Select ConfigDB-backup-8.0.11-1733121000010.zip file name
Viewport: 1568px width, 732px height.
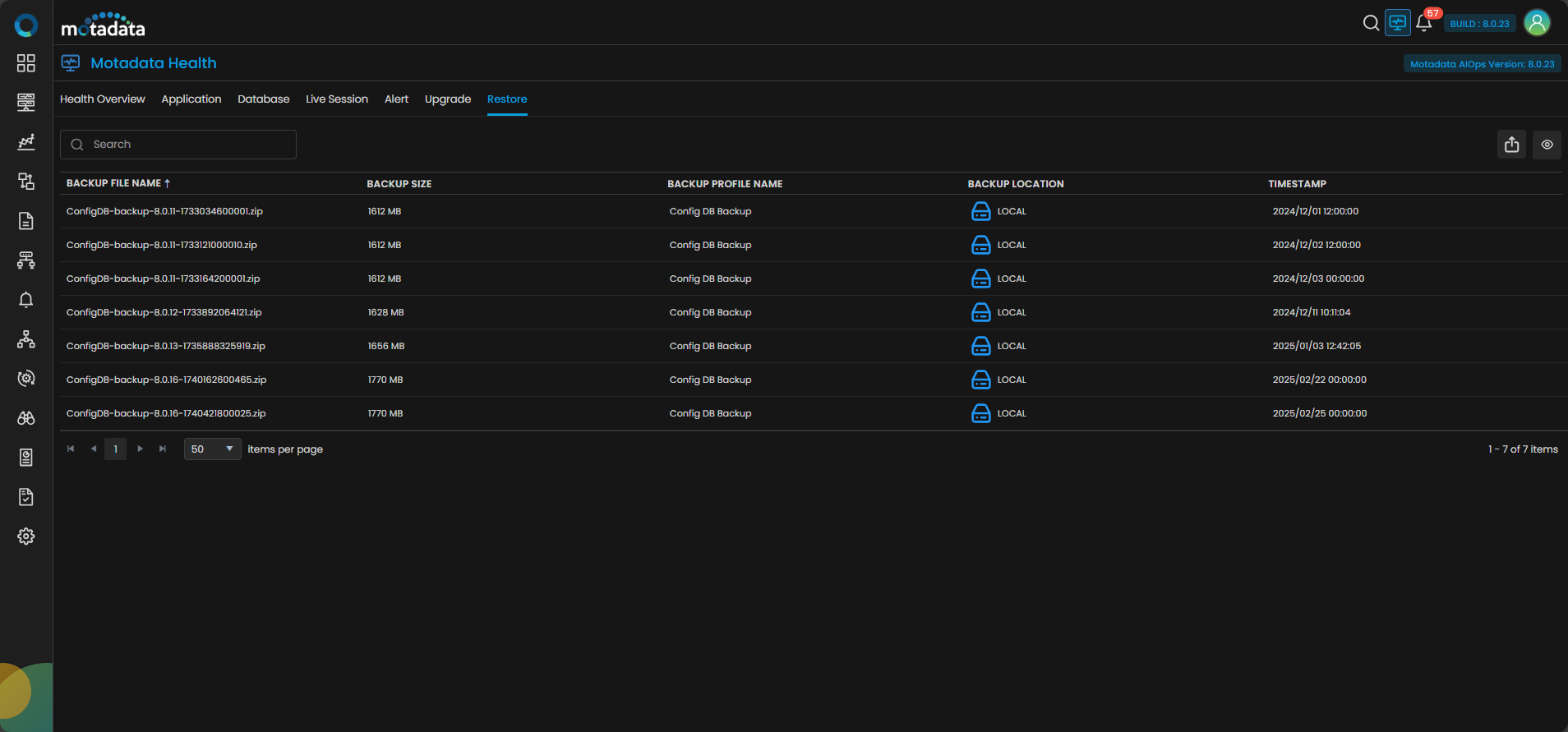[x=162, y=245]
